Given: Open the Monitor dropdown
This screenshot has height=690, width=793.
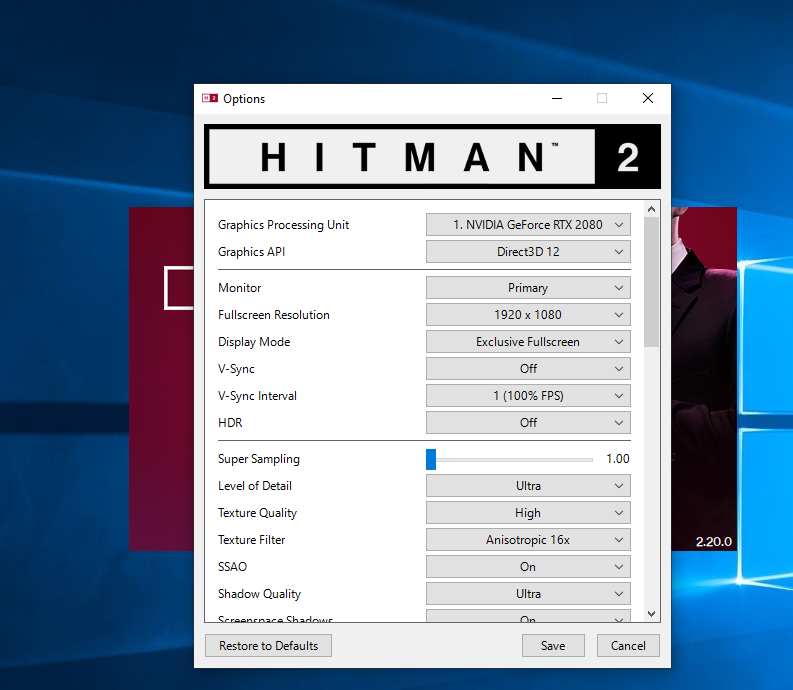Looking at the screenshot, I should click(x=528, y=288).
